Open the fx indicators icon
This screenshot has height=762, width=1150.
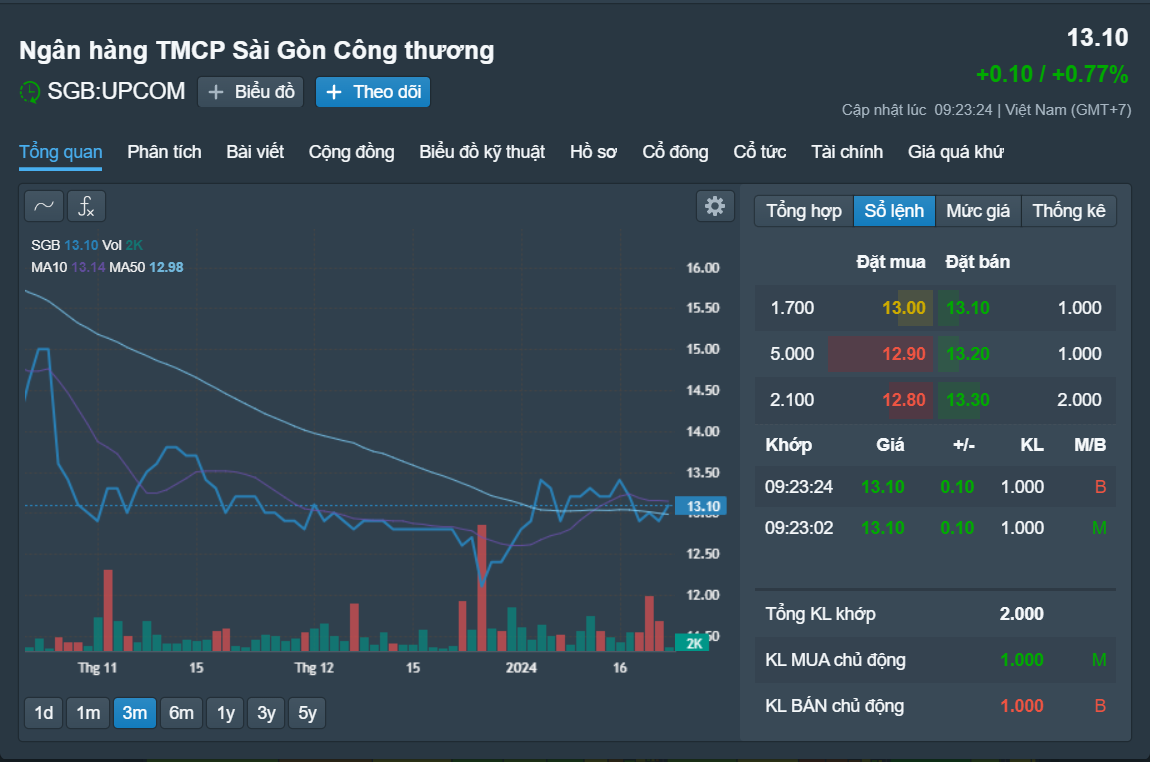pyautogui.click(x=87, y=206)
